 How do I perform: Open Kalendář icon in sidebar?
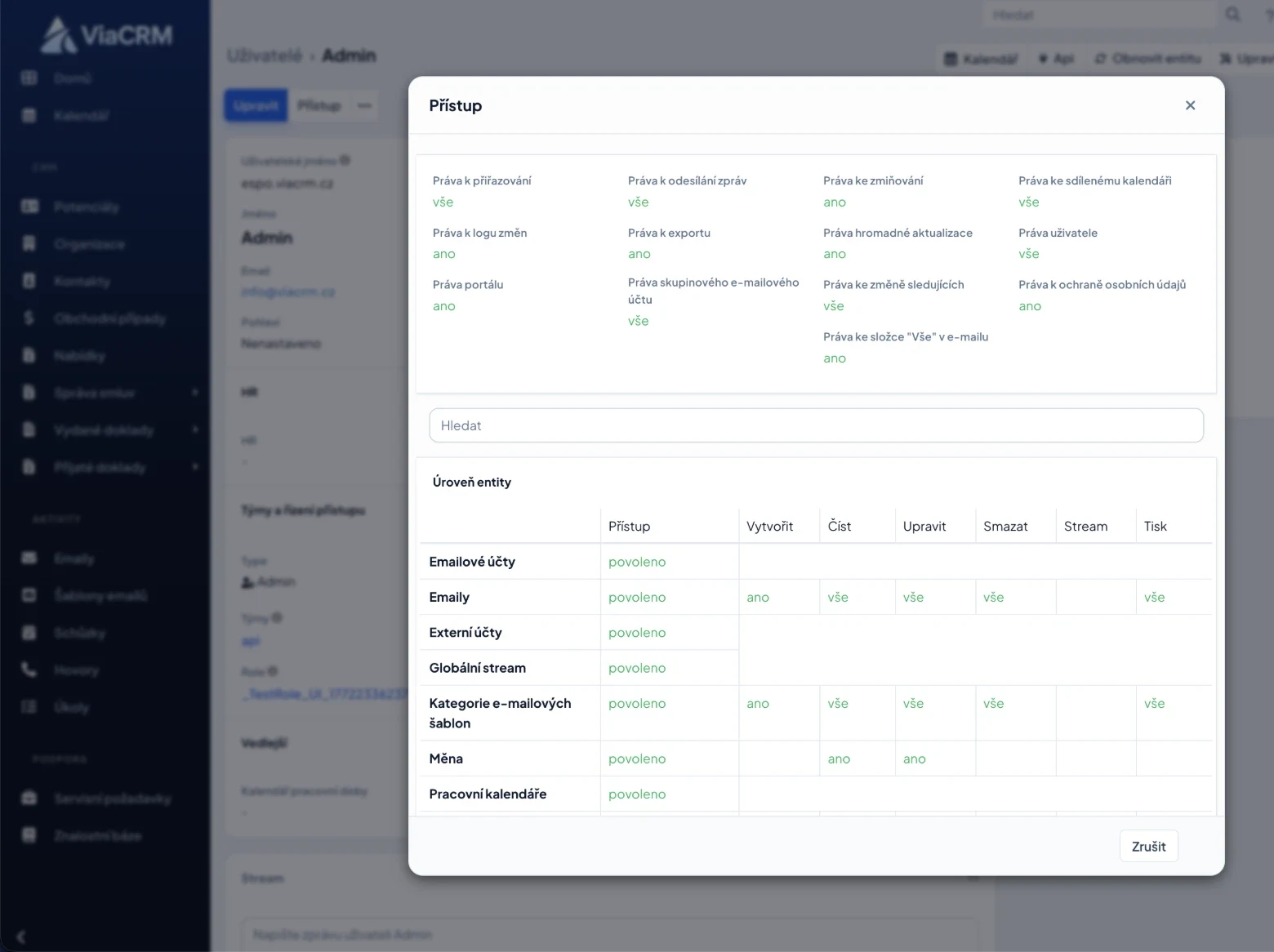click(29, 115)
